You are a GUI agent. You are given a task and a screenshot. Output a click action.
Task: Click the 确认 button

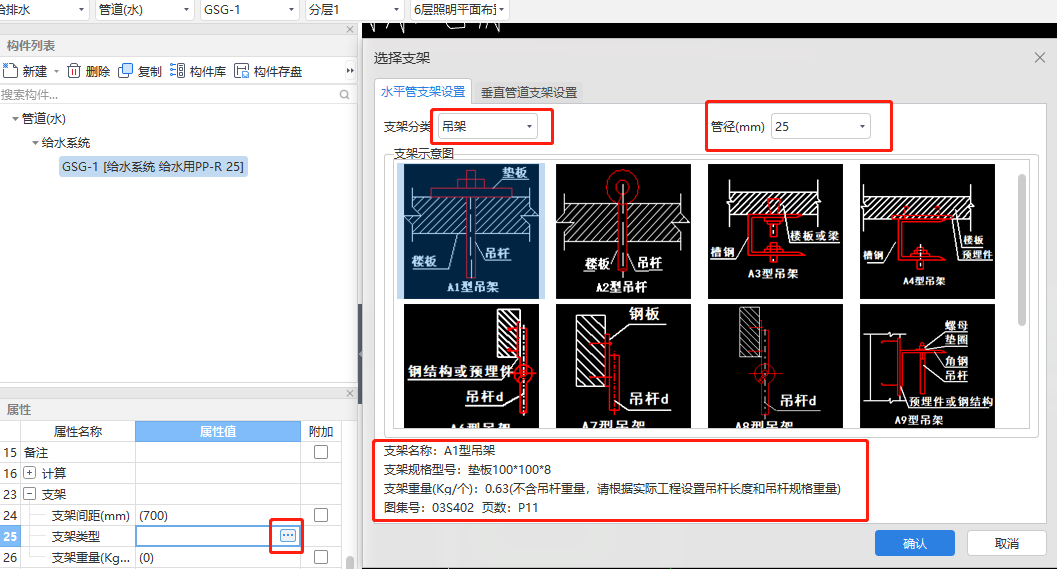(x=914, y=543)
